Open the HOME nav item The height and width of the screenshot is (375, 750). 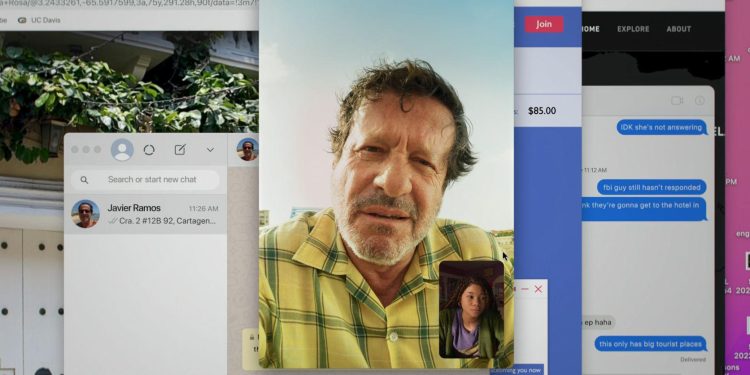pyautogui.click(x=591, y=29)
